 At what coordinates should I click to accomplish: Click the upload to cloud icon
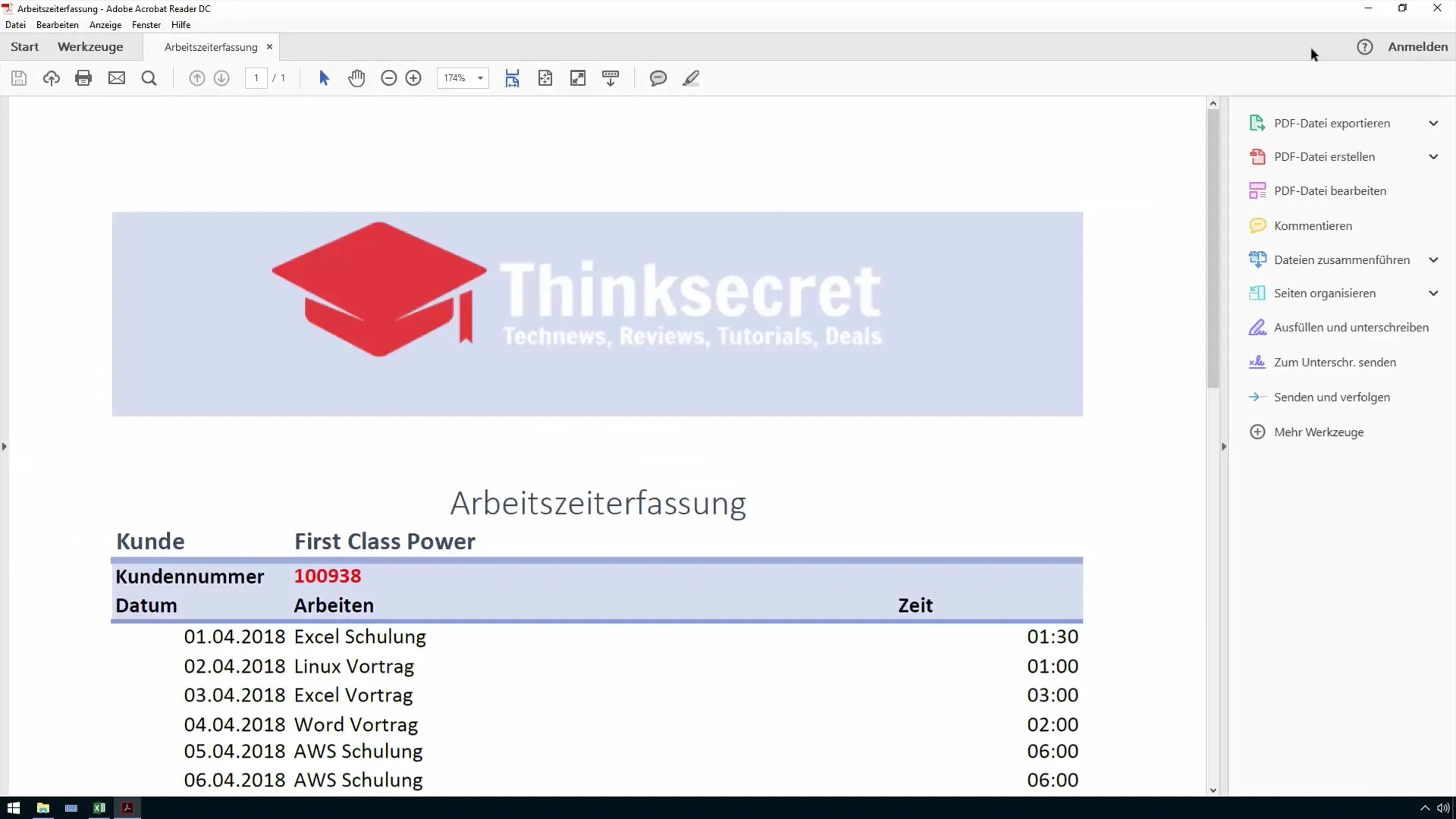(52, 78)
